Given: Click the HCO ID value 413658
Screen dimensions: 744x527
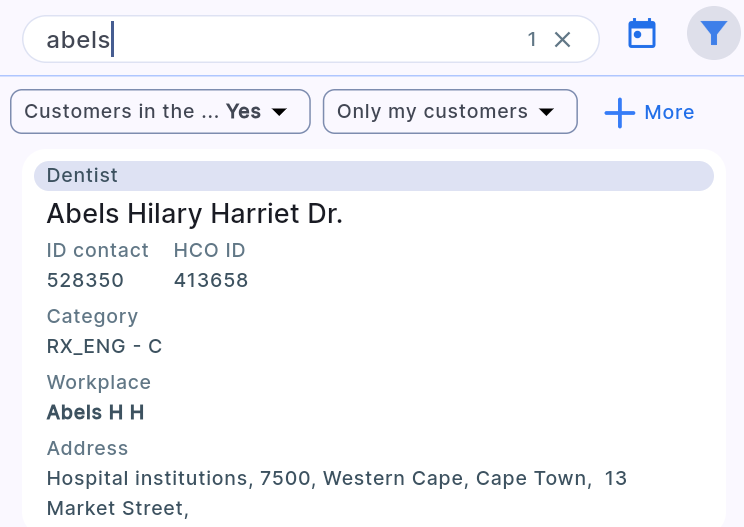Looking at the screenshot, I should [x=211, y=281].
